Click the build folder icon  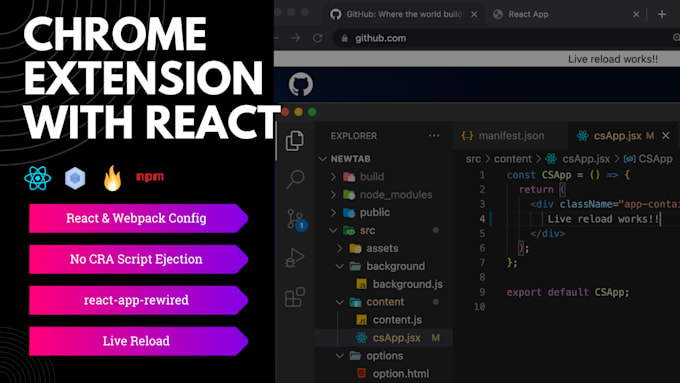click(x=349, y=177)
